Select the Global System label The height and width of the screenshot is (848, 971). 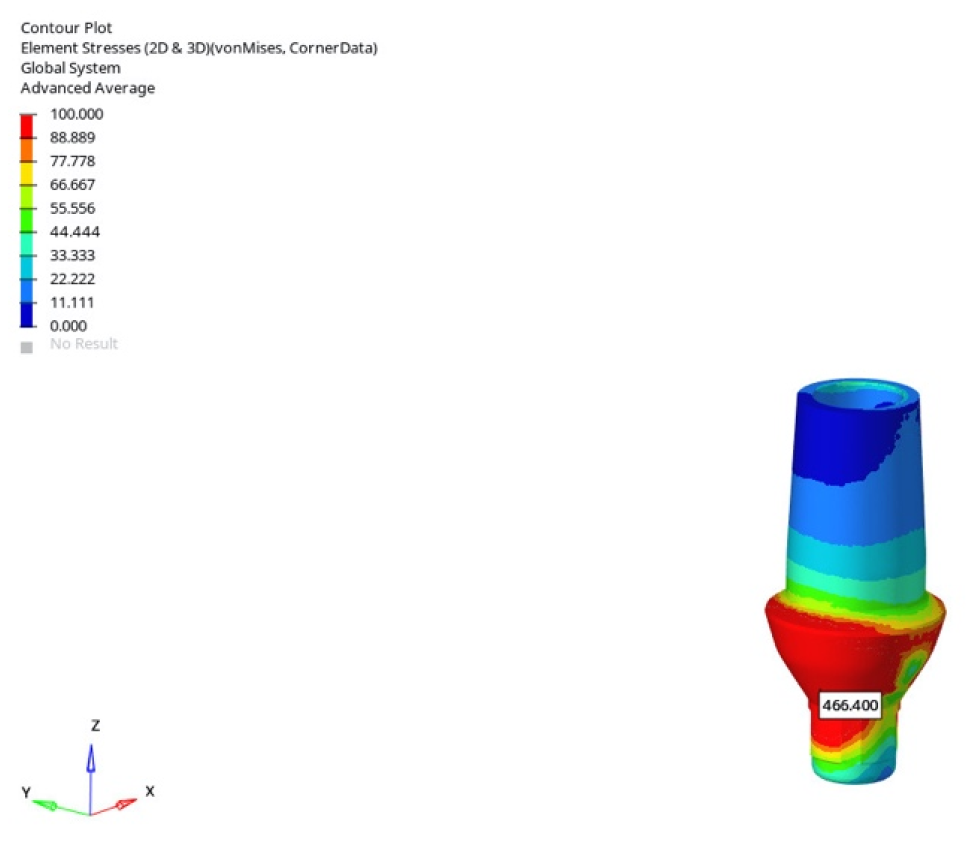click(x=70, y=68)
